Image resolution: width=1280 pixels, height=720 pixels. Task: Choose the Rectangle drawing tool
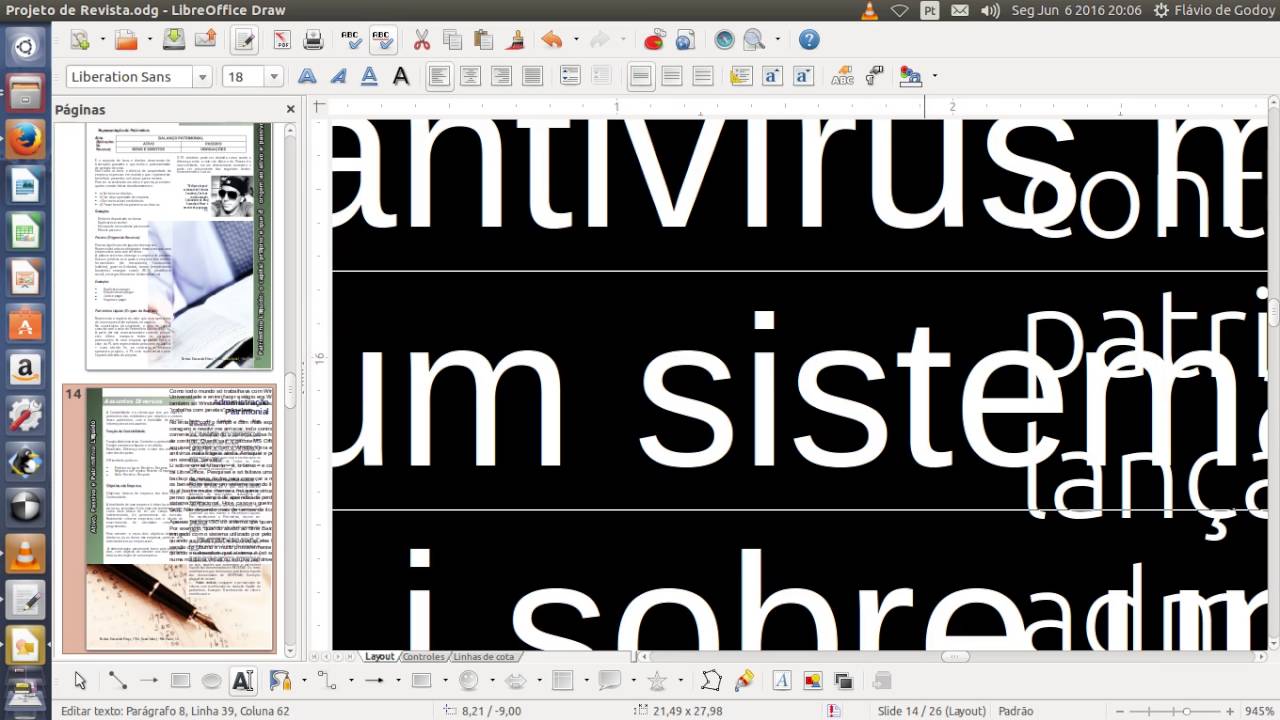coord(180,681)
